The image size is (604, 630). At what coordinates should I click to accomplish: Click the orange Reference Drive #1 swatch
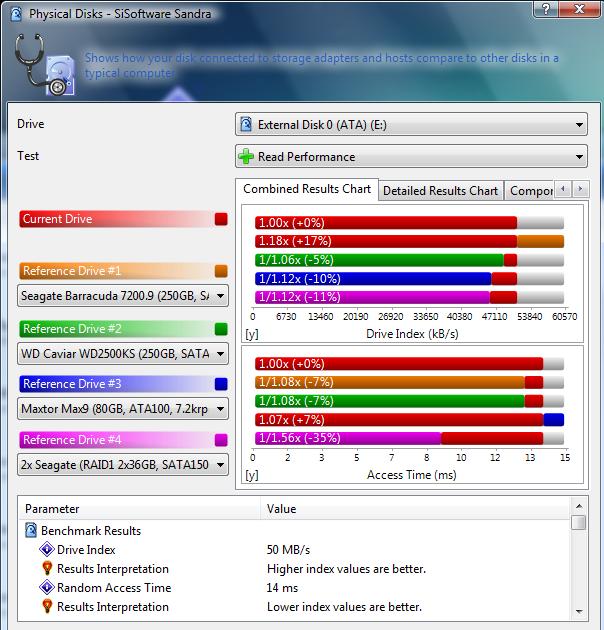[x=221, y=271]
